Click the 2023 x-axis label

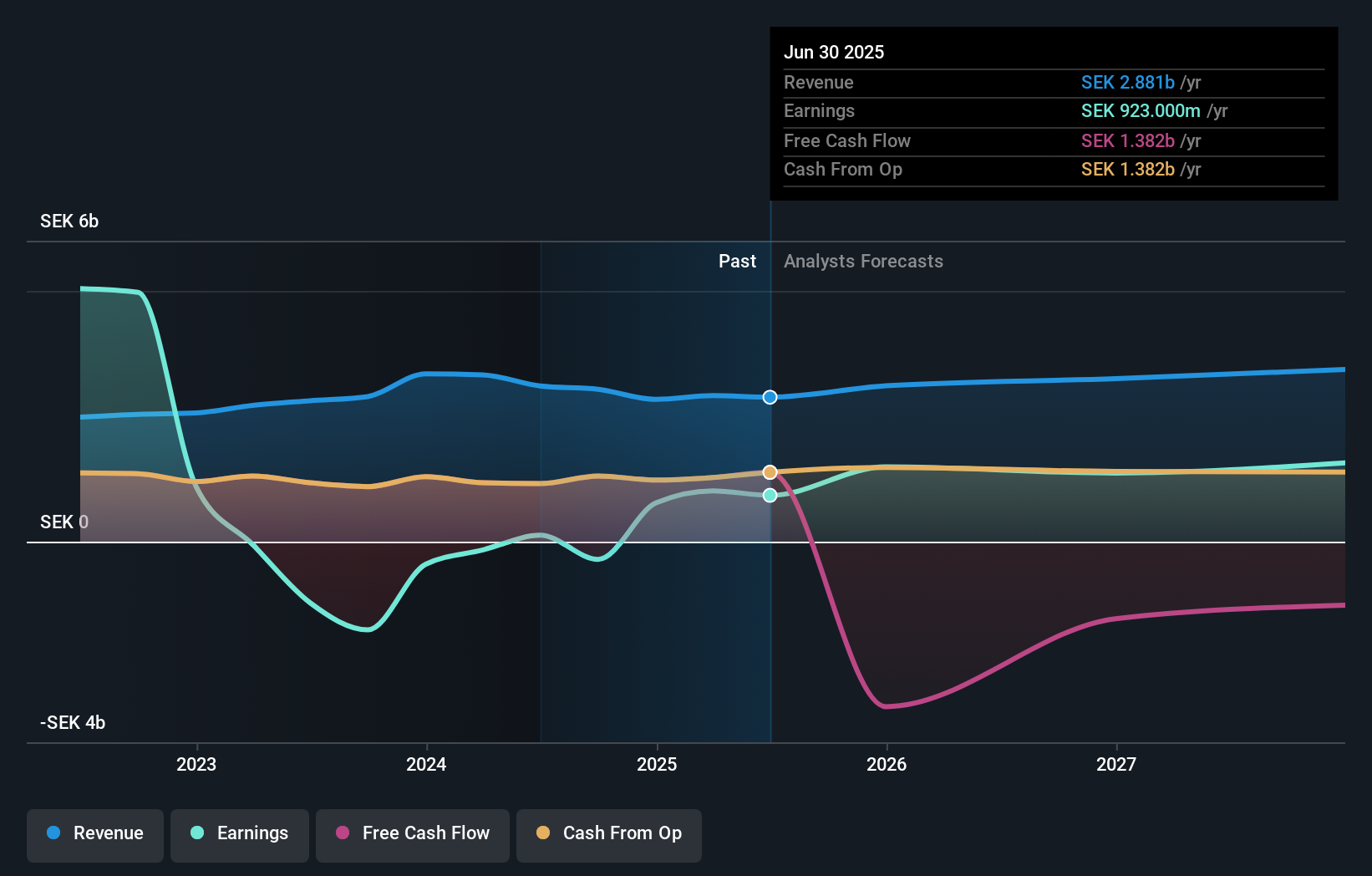point(196,764)
